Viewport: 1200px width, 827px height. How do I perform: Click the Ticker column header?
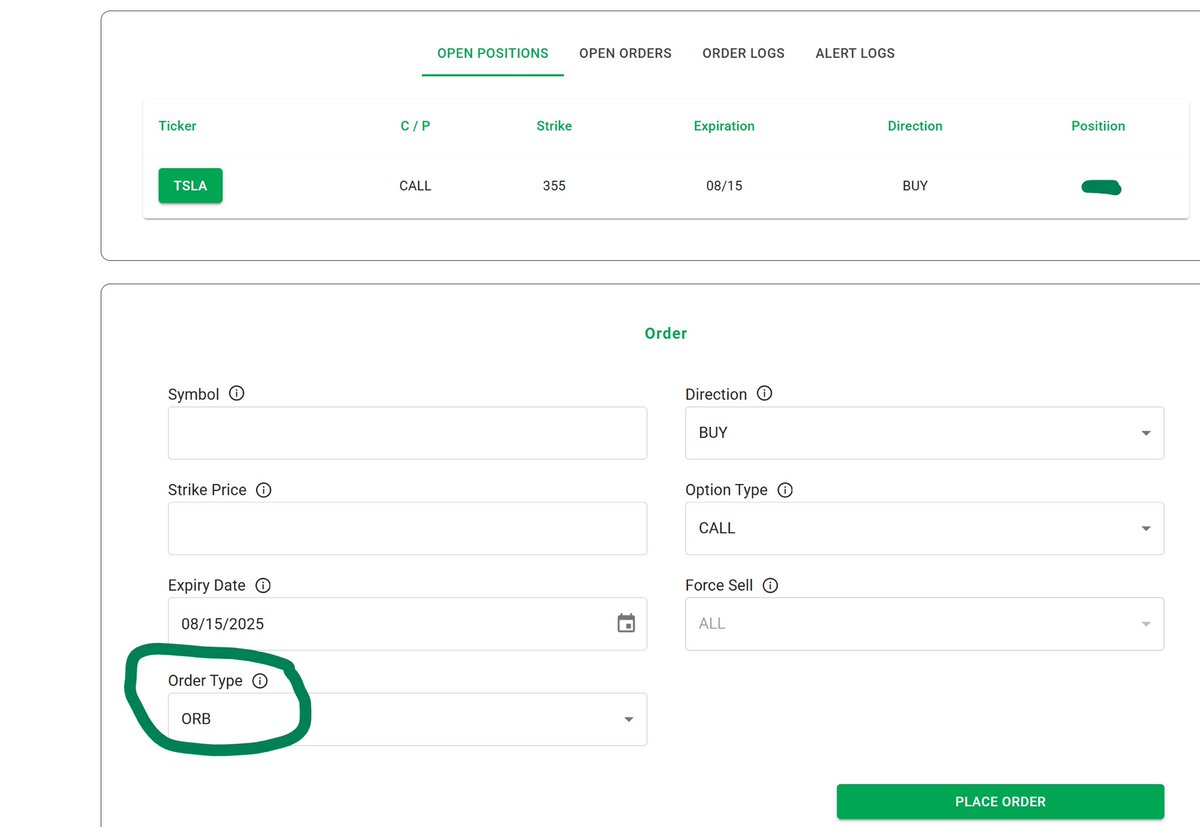point(177,126)
